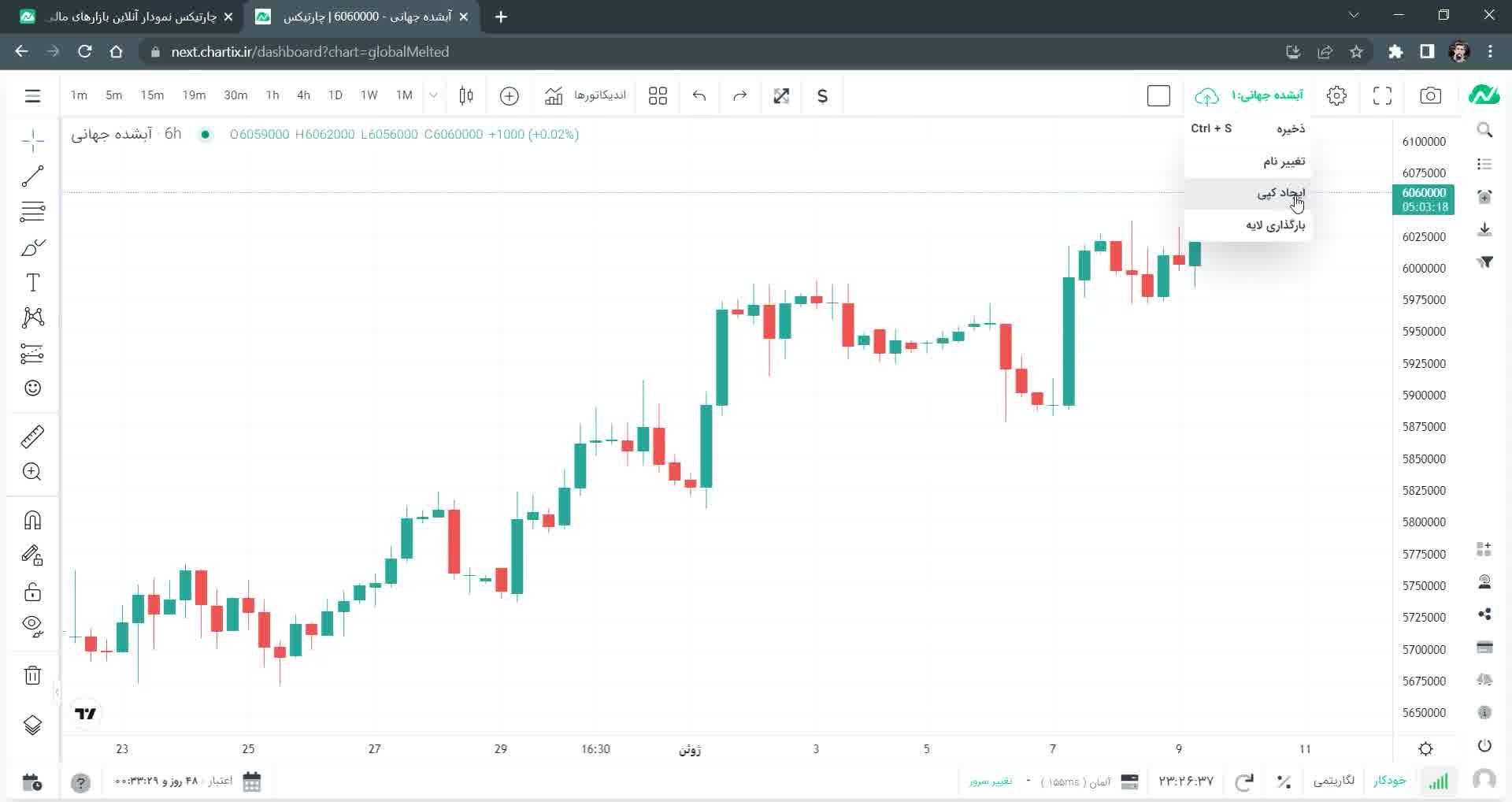Image resolution: width=1512 pixels, height=802 pixels.
Task: Take a chart snapshot with camera icon
Action: coord(1430,96)
